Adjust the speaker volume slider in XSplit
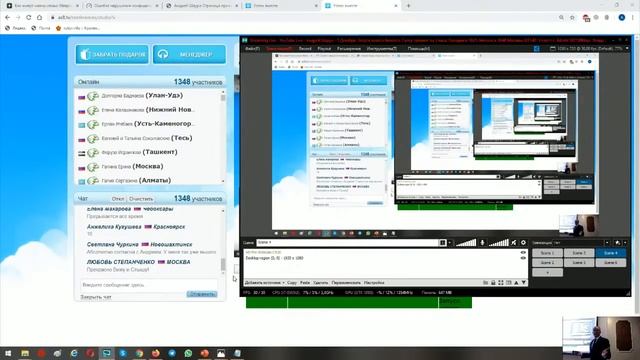This screenshot has width=640, height=360. coord(466,243)
